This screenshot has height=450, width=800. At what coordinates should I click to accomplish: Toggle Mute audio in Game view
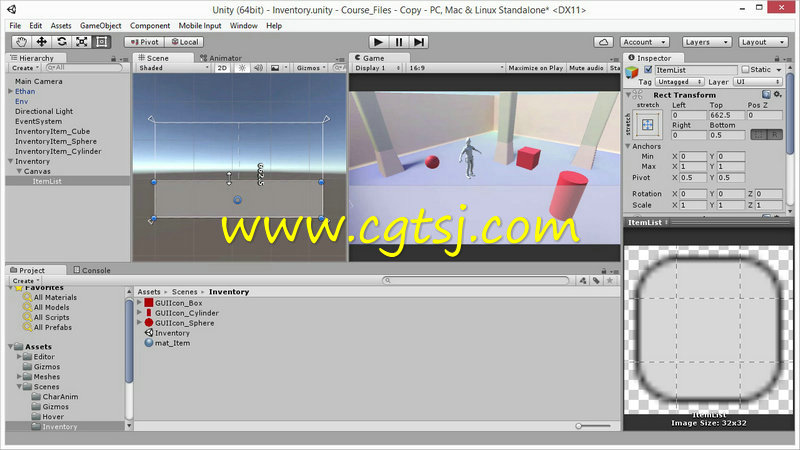click(x=586, y=68)
